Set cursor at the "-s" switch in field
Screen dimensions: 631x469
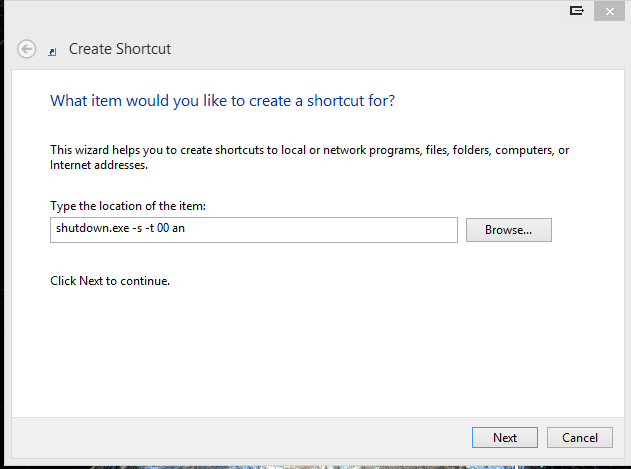click(137, 228)
